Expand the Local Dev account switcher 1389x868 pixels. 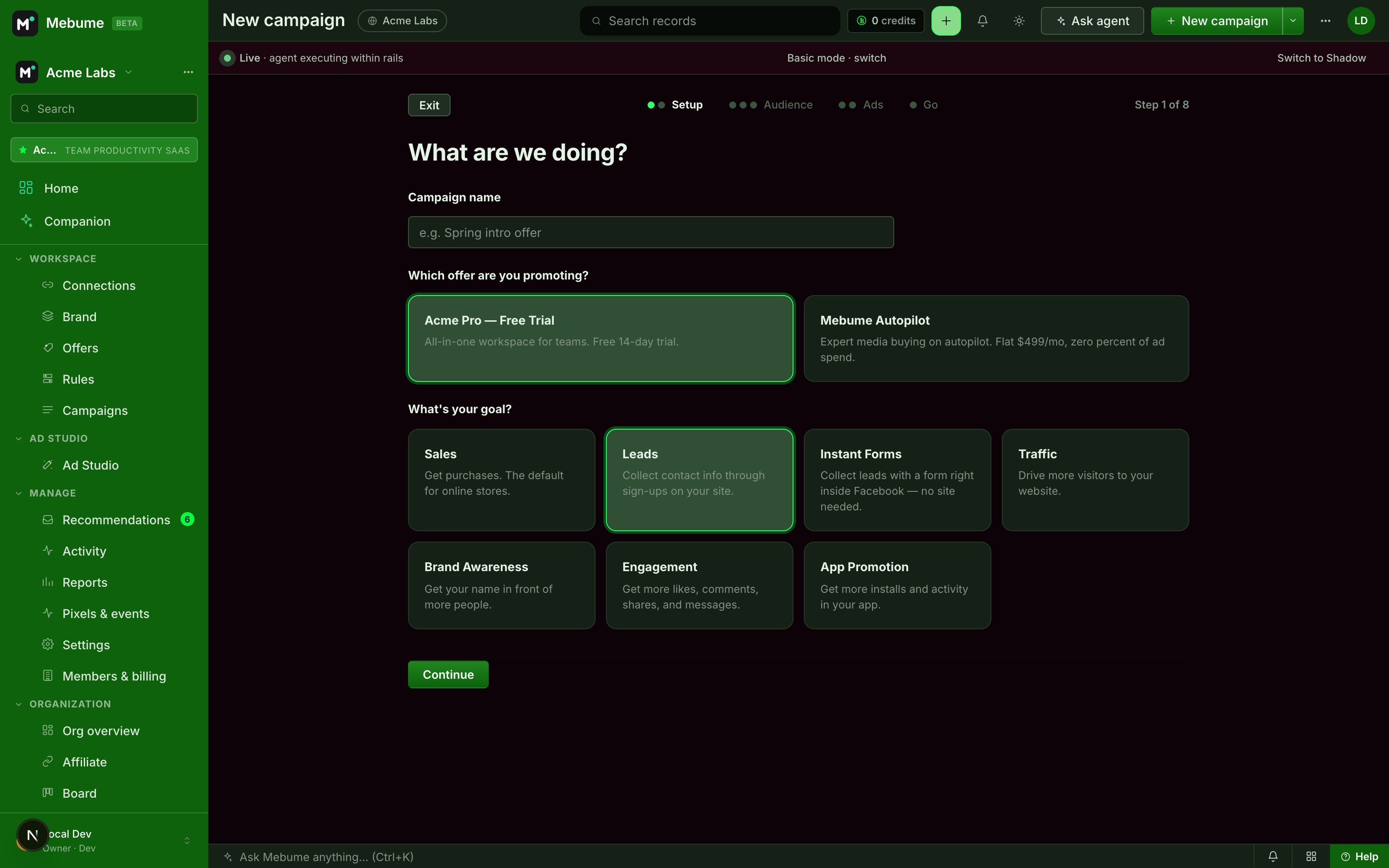click(187, 841)
